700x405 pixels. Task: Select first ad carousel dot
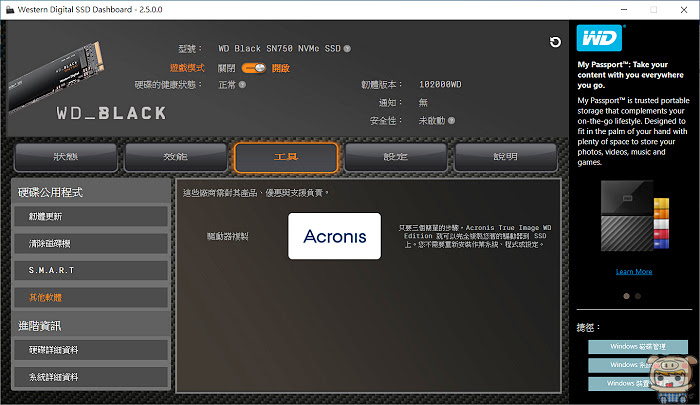point(626,296)
